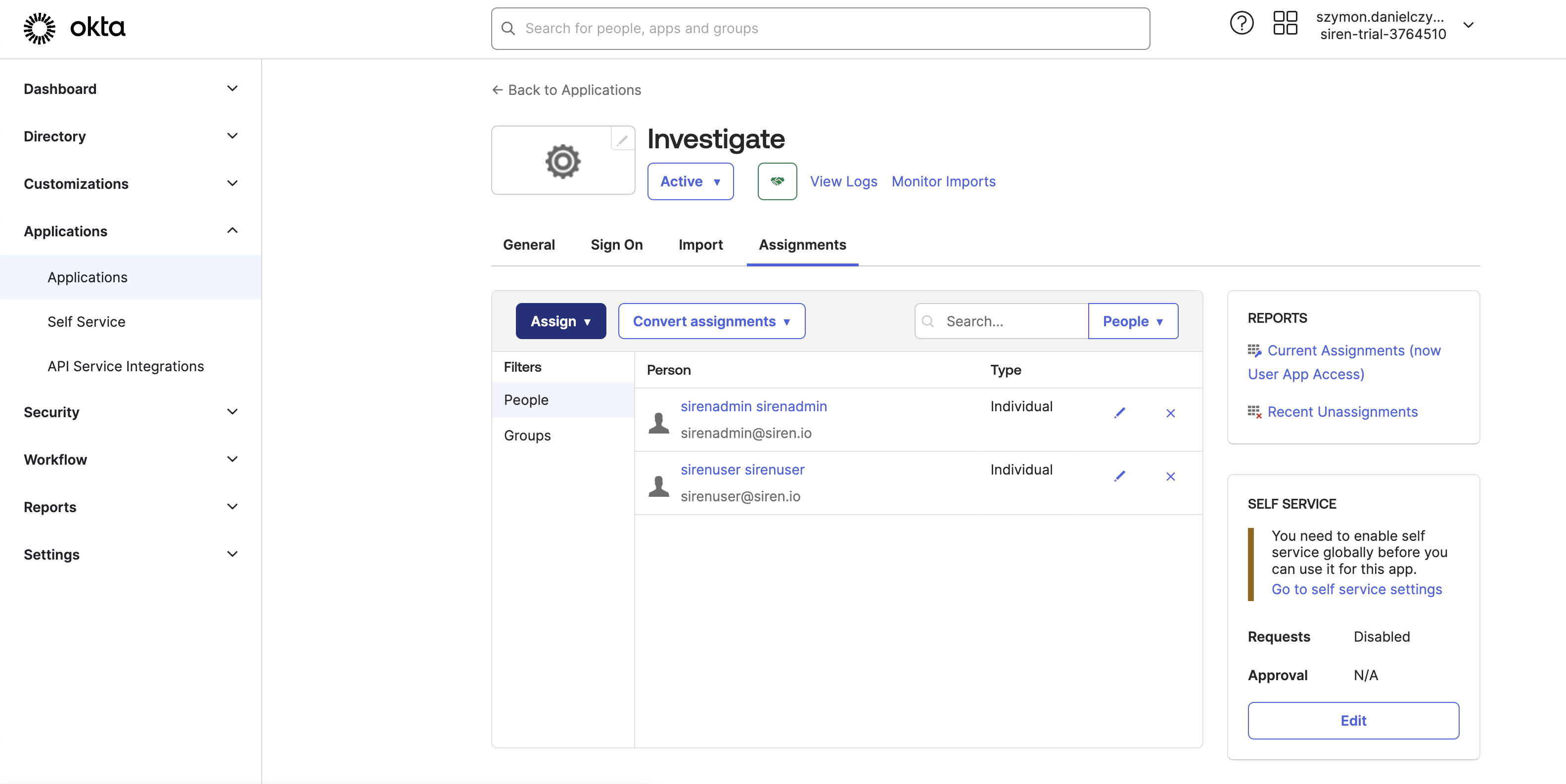Remove sirenuser using the X icon
Screen dimensions: 1566x784
pos(1170,477)
